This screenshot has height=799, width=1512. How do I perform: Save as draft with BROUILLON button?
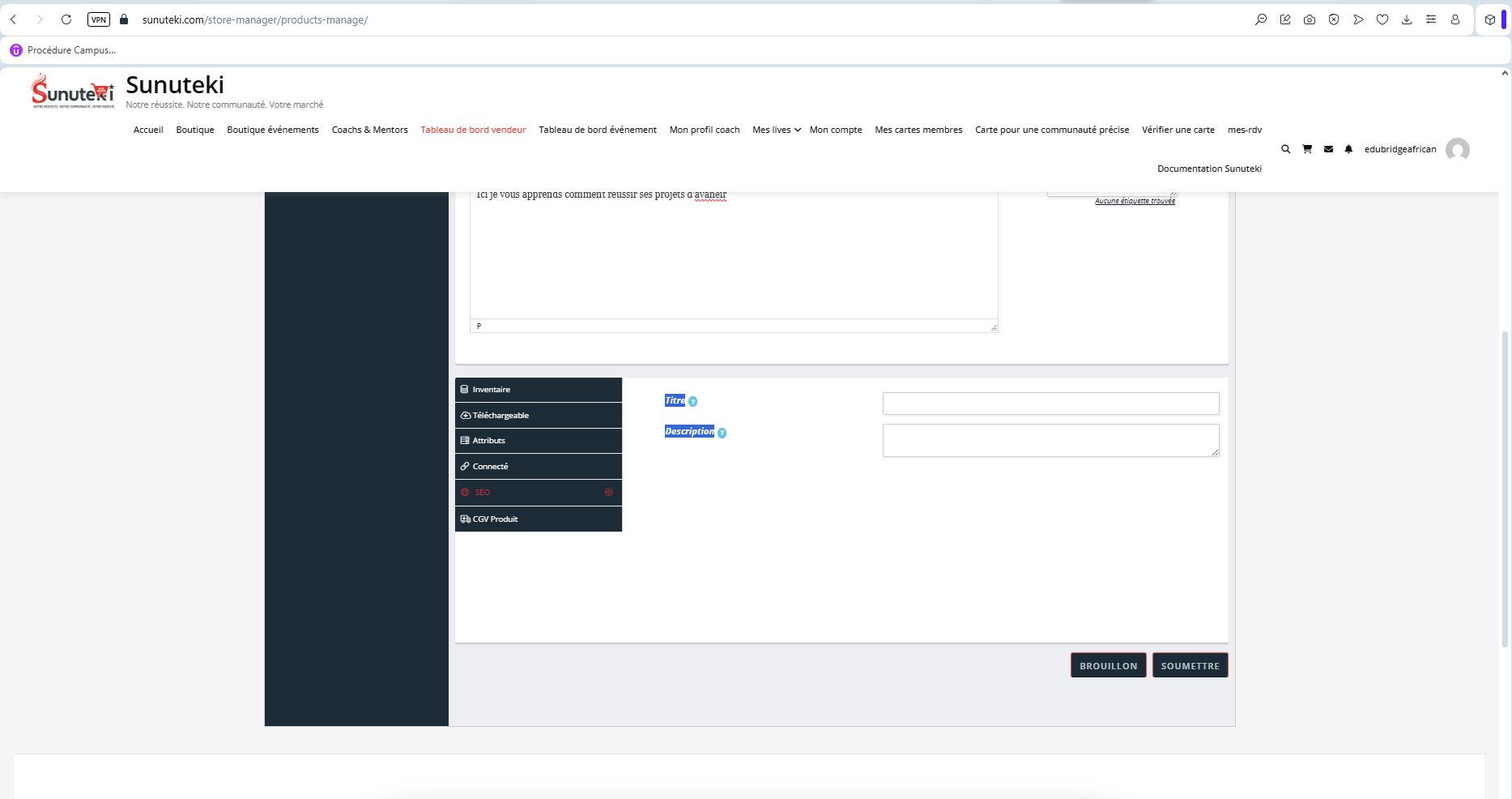tap(1108, 665)
